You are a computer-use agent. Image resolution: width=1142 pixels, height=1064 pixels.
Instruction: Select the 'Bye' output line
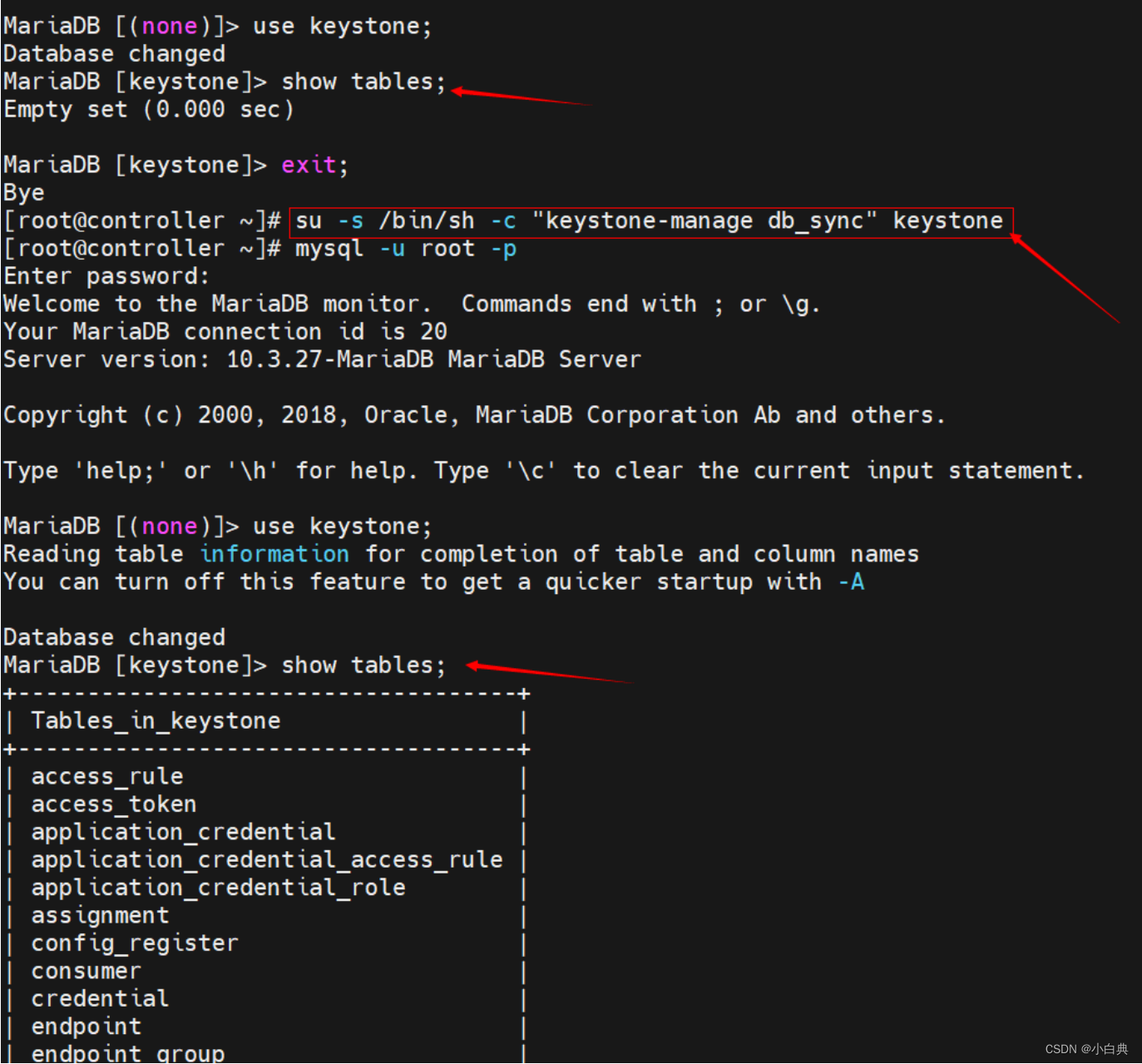(24, 193)
